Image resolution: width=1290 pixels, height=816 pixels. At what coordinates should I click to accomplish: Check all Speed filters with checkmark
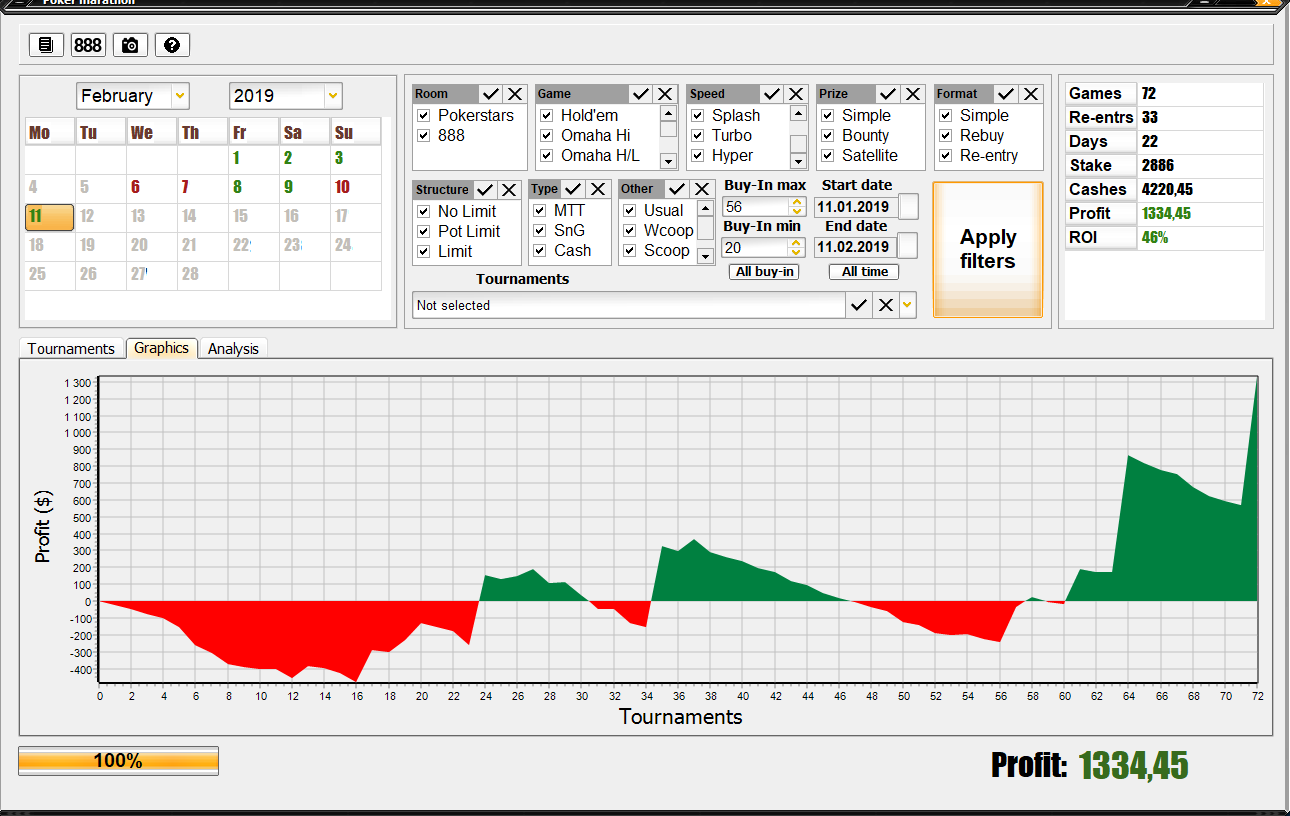(772, 94)
